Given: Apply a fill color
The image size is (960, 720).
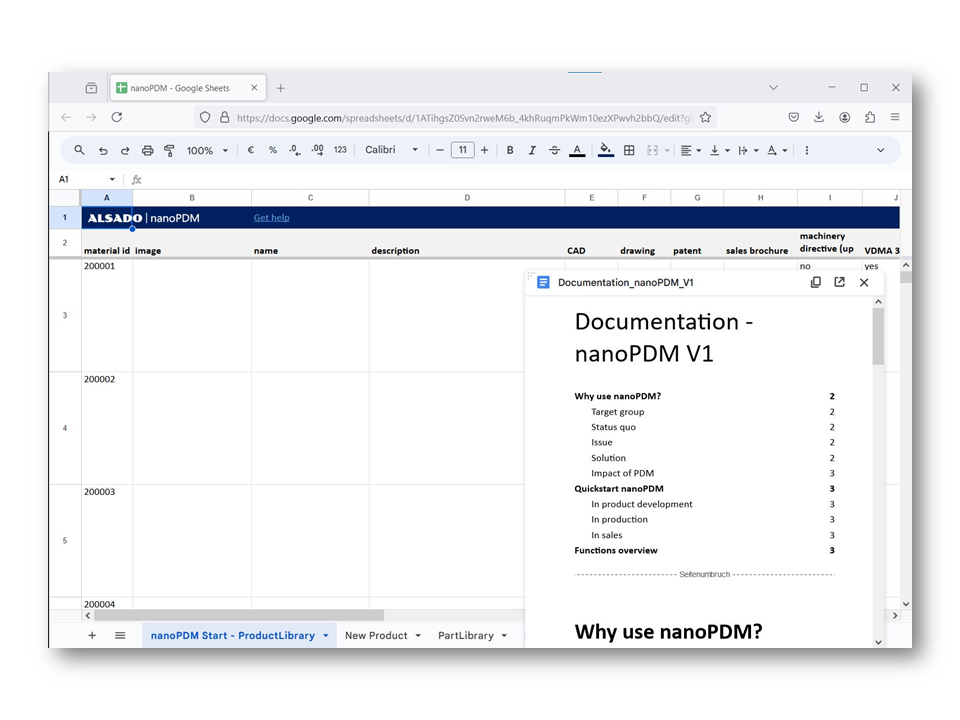Looking at the screenshot, I should point(605,150).
